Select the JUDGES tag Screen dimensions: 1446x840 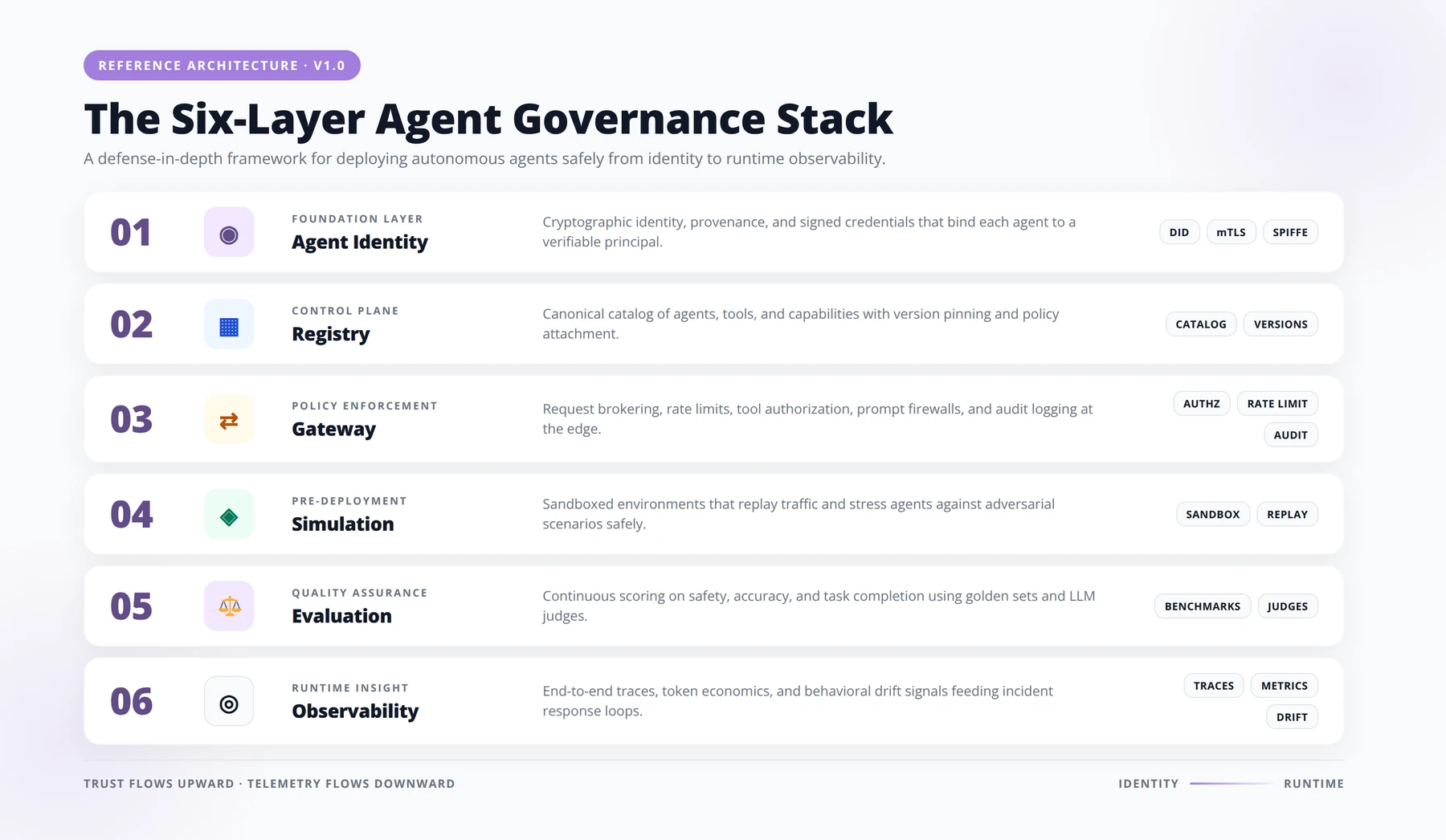point(1288,606)
